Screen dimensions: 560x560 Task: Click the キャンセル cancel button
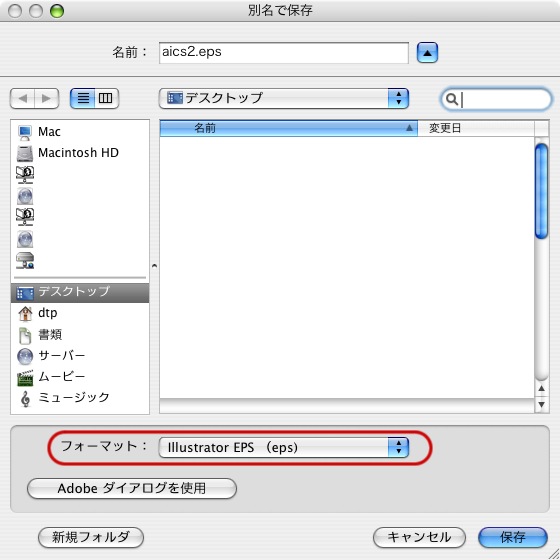click(419, 537)
